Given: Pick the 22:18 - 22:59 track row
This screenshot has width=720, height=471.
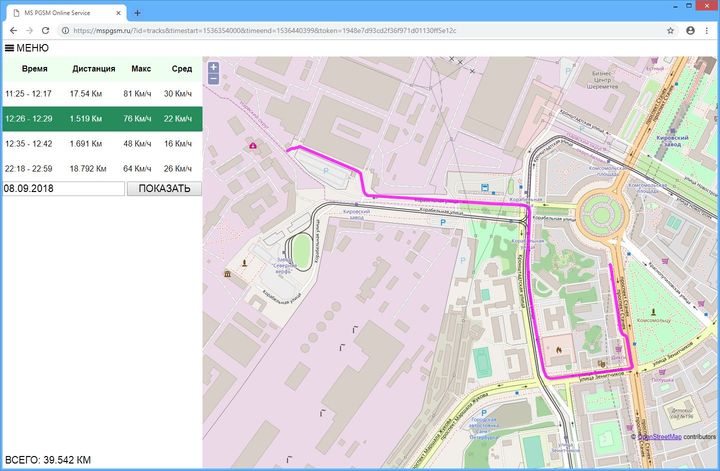Looking at the screenshot, I should 100,168.
